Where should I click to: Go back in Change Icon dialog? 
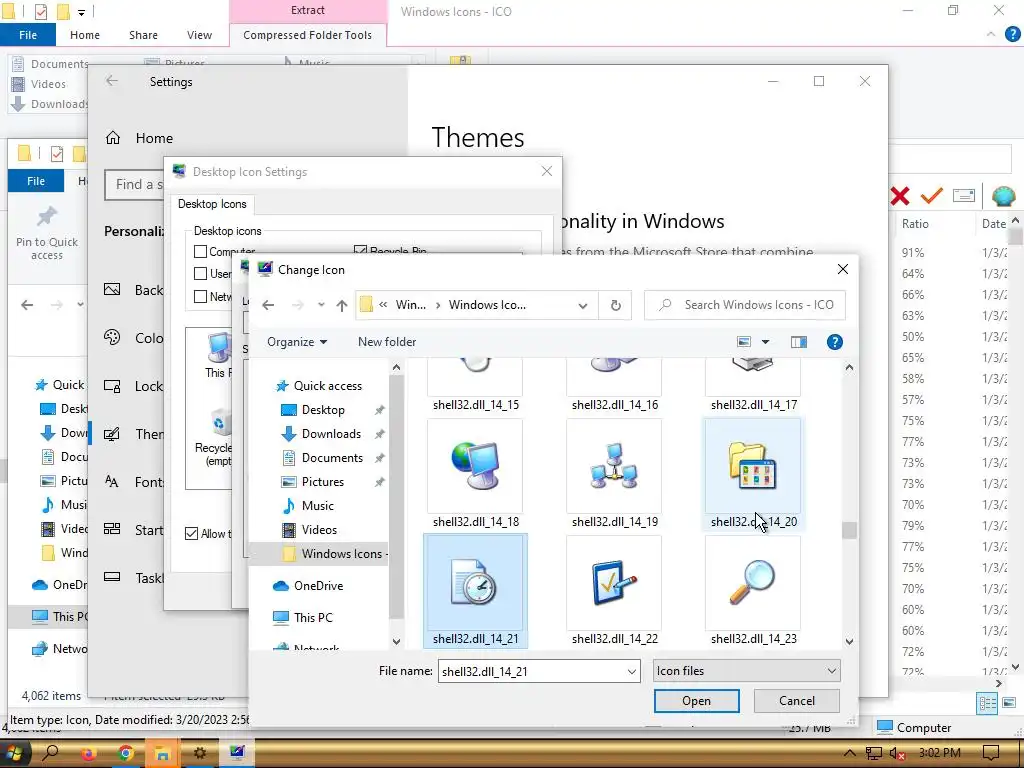pos(268,305)
